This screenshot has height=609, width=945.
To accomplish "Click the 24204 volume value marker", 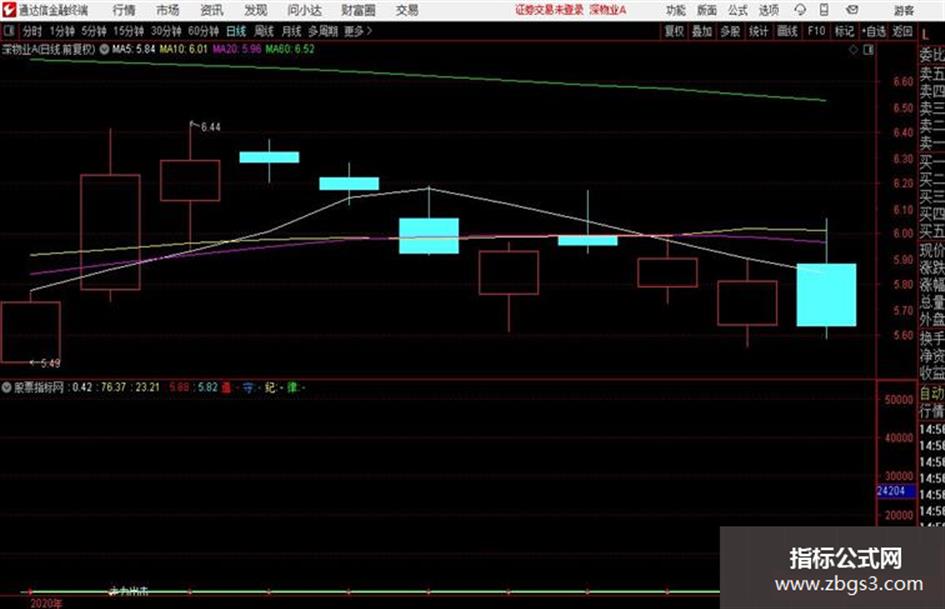I will [895, 491].
